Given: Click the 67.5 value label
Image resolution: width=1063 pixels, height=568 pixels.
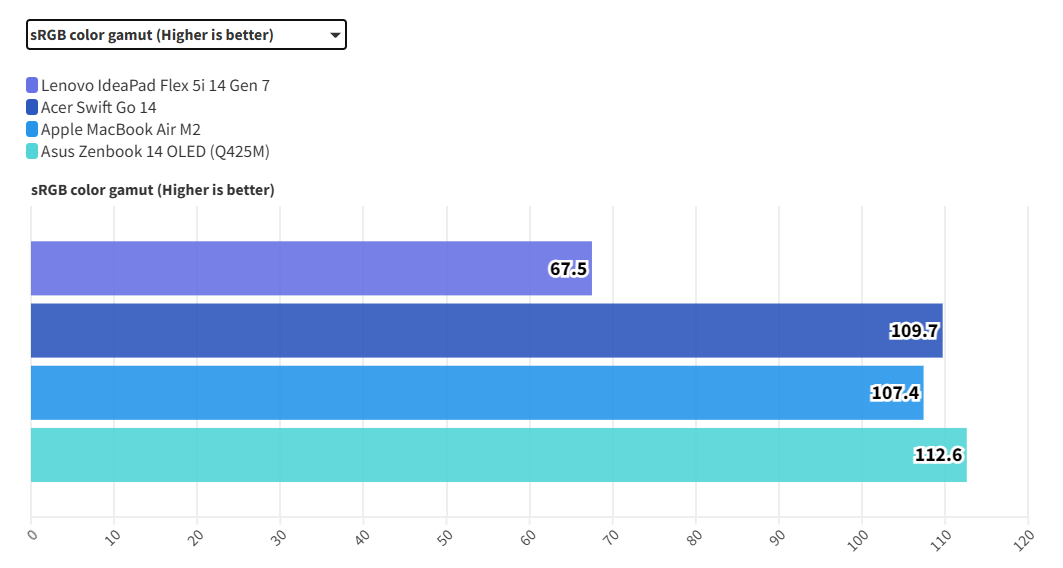Looking at the screenshot, I should coord(568,268).
